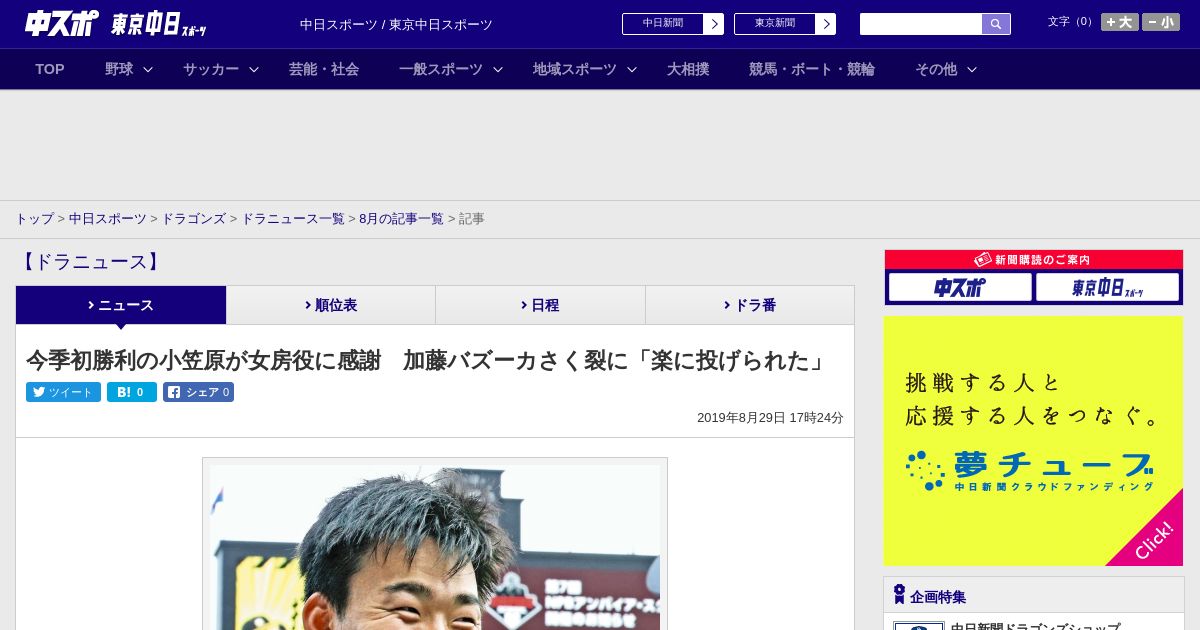Image resolution: width=1200 pixels, height=630 pixels.
Task: Share article on Facebook シェア button
Action: [198, 392]
